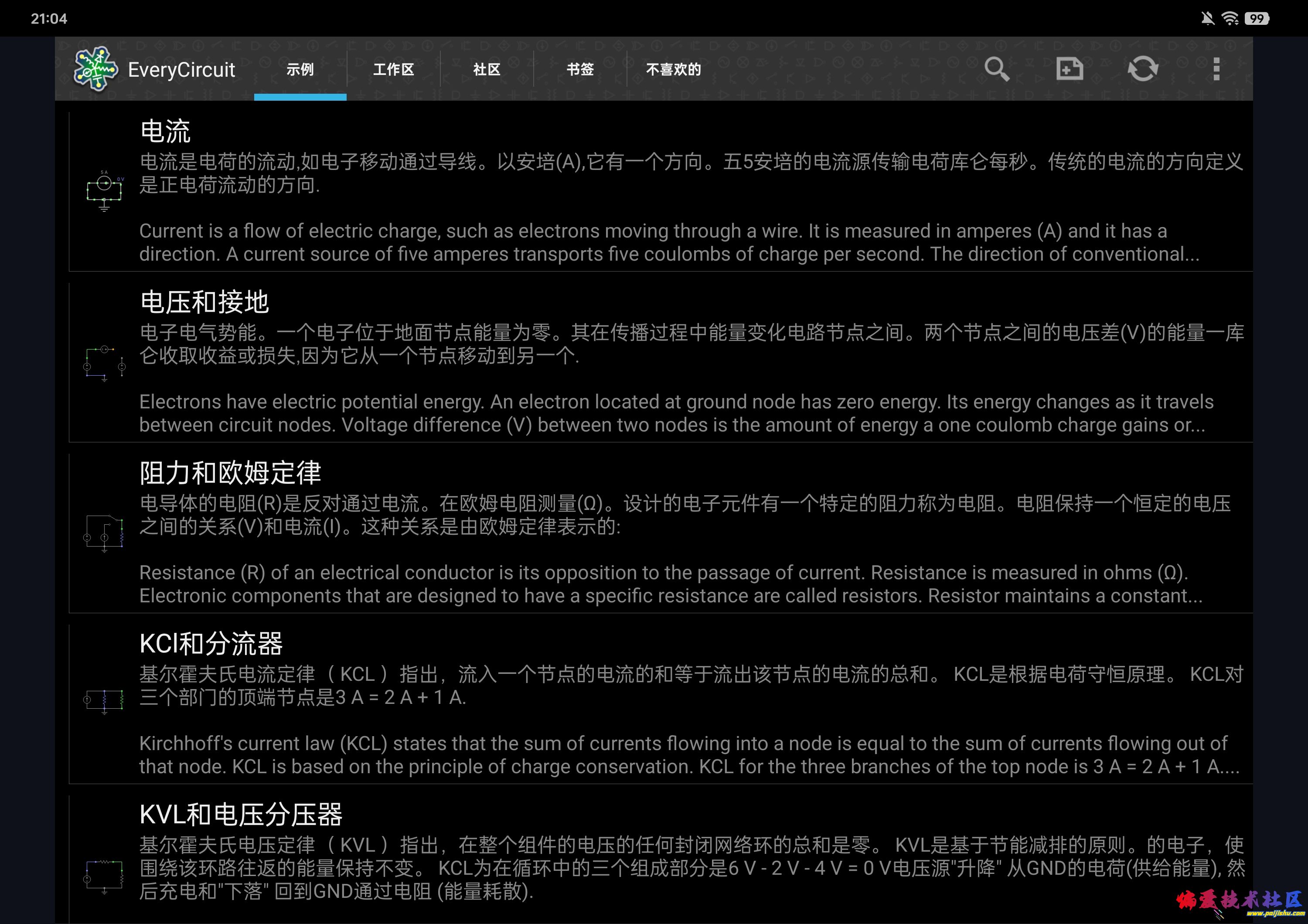Open the 电流 circuit thumbnail
Viewport: 1308px width, 924px height.
click(104, 191)
